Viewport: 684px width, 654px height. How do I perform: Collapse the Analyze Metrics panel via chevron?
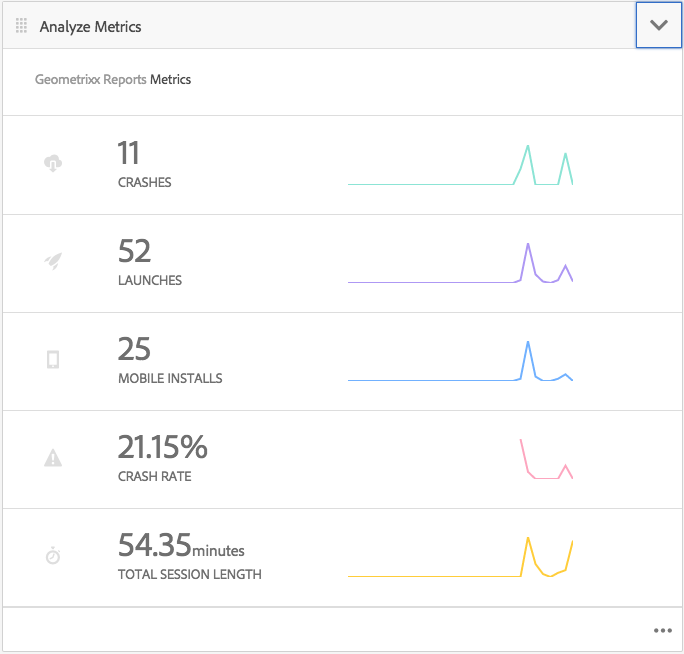click(659, 25)
